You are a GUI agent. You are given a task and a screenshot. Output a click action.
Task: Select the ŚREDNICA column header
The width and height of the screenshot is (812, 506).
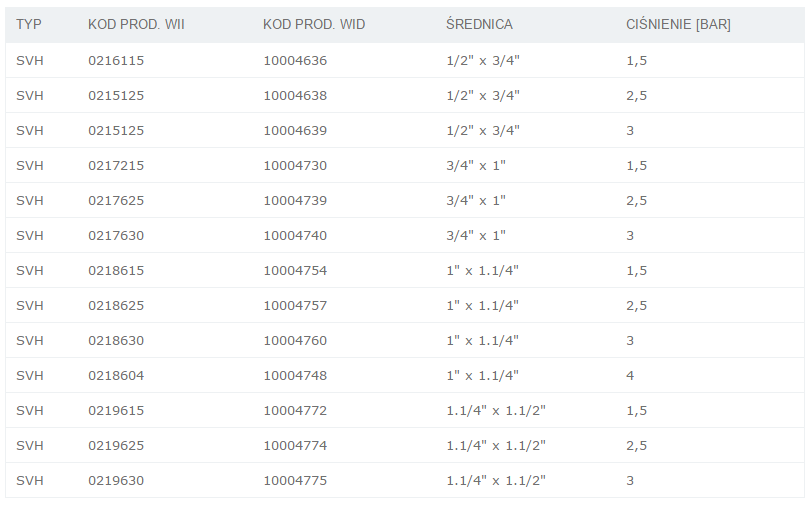tap(479, 25)
